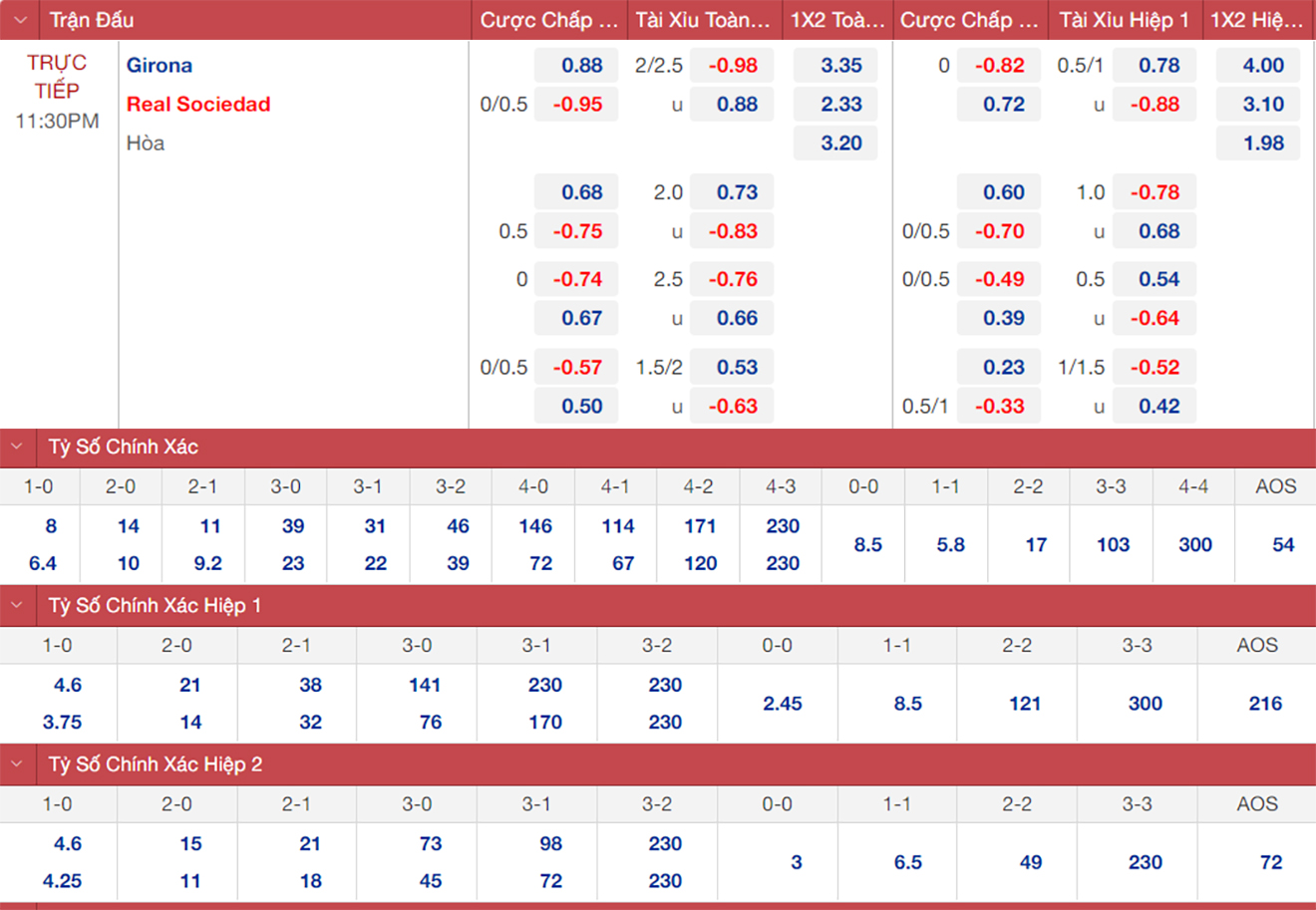The height and width of the screenshot is (910, 1316).
Task: Choose second-half AOS odds 72
Action: [x=1270, y=862]
